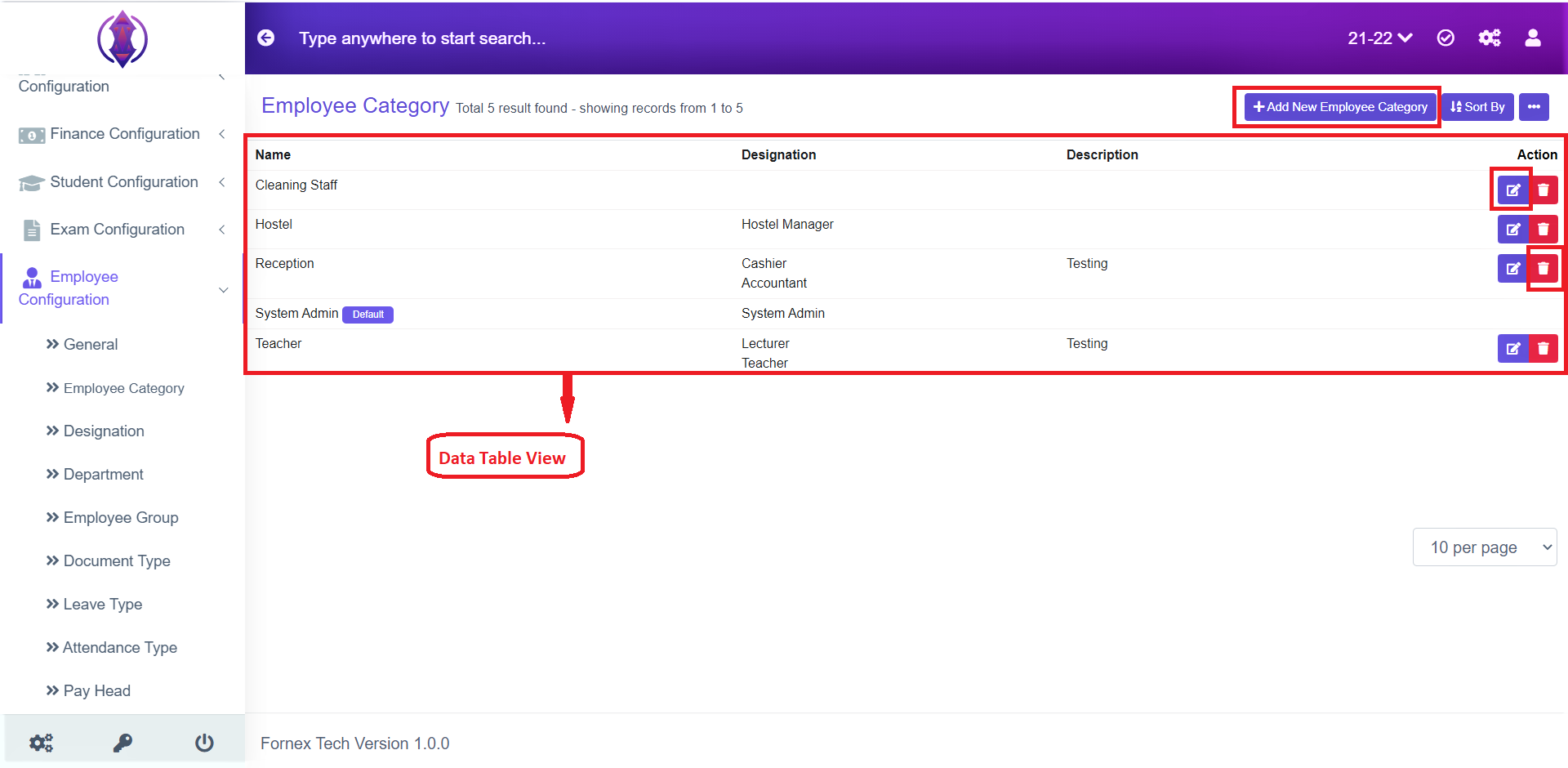
Task: Open the three-dots more options button
Action: (x=1534, y=107)
